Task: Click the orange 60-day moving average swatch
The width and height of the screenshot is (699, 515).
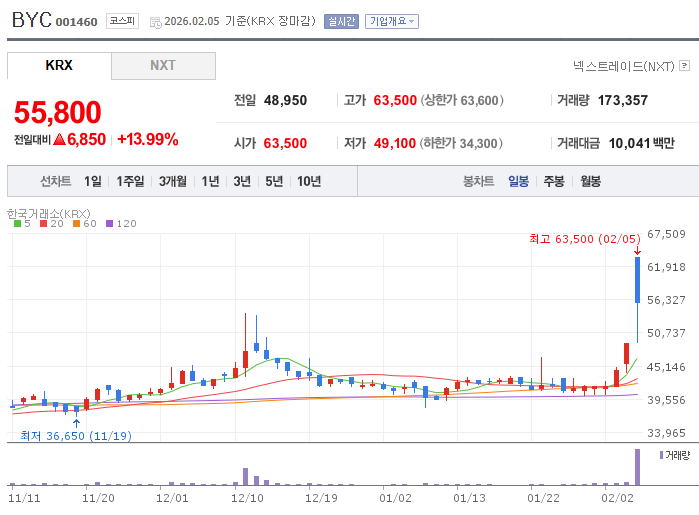Action: point(76,223)
